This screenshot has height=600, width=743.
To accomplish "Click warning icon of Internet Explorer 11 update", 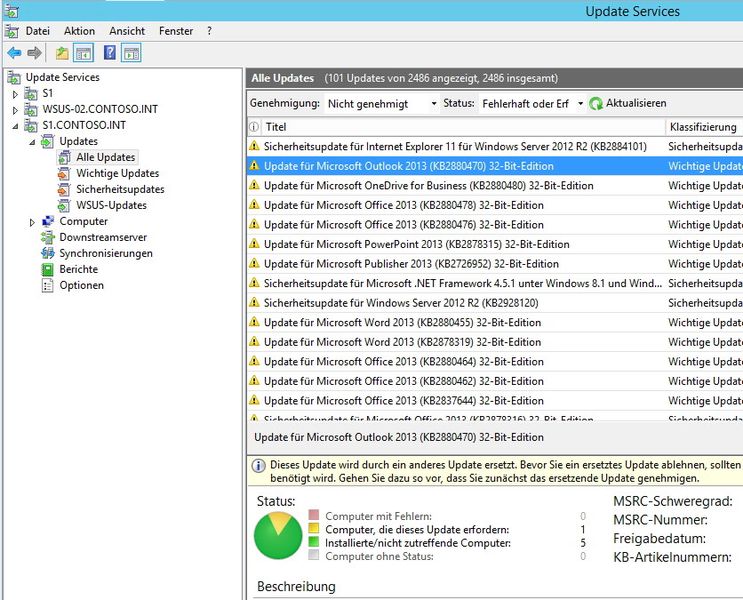I will pyautogui.click(x=254, y=146).
